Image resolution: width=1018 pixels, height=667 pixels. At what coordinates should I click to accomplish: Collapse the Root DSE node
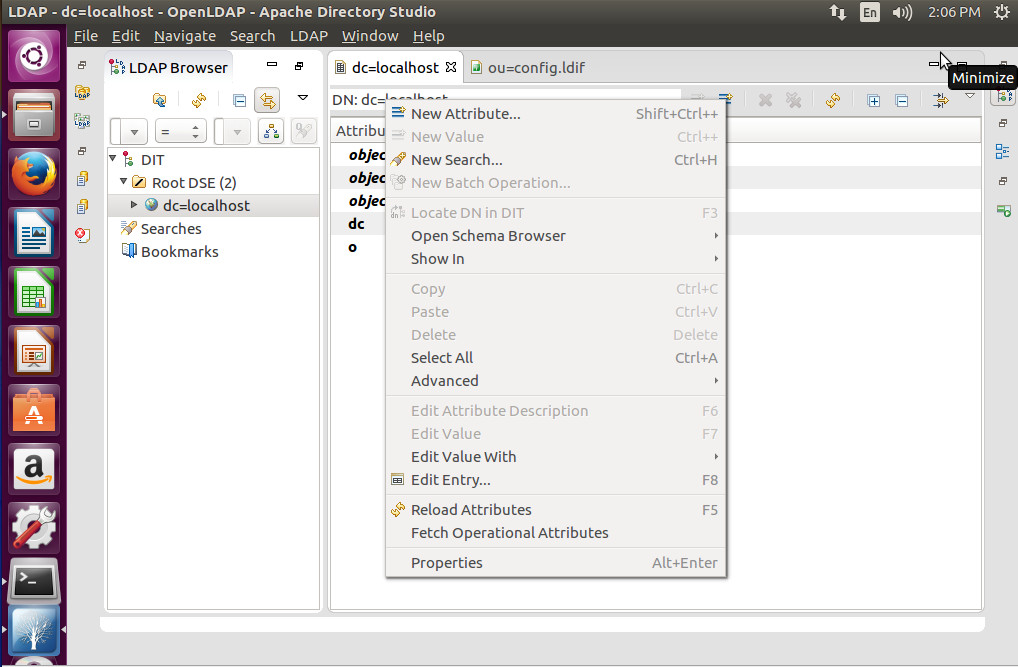(x=125, y=182)
